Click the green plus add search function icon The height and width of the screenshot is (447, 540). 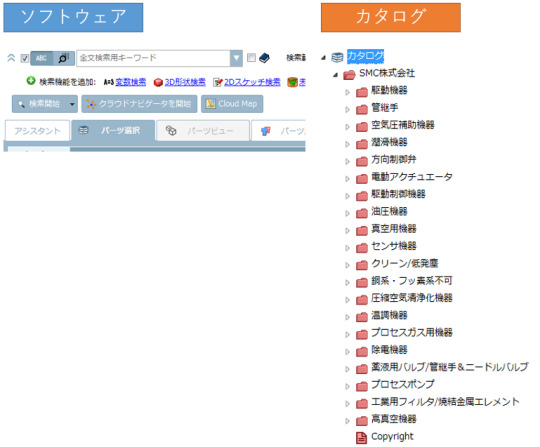[31, 81]
